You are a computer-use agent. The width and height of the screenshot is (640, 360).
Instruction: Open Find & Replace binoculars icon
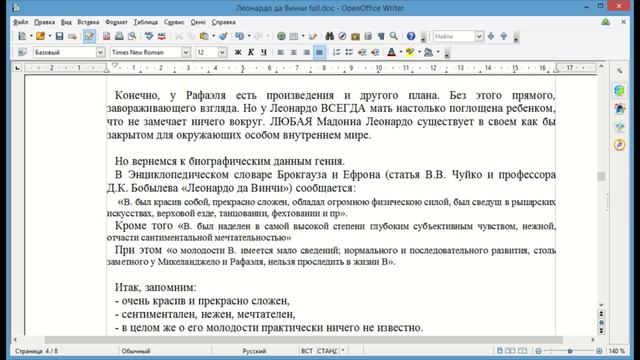pyautogui.click(x=329, y=36)
